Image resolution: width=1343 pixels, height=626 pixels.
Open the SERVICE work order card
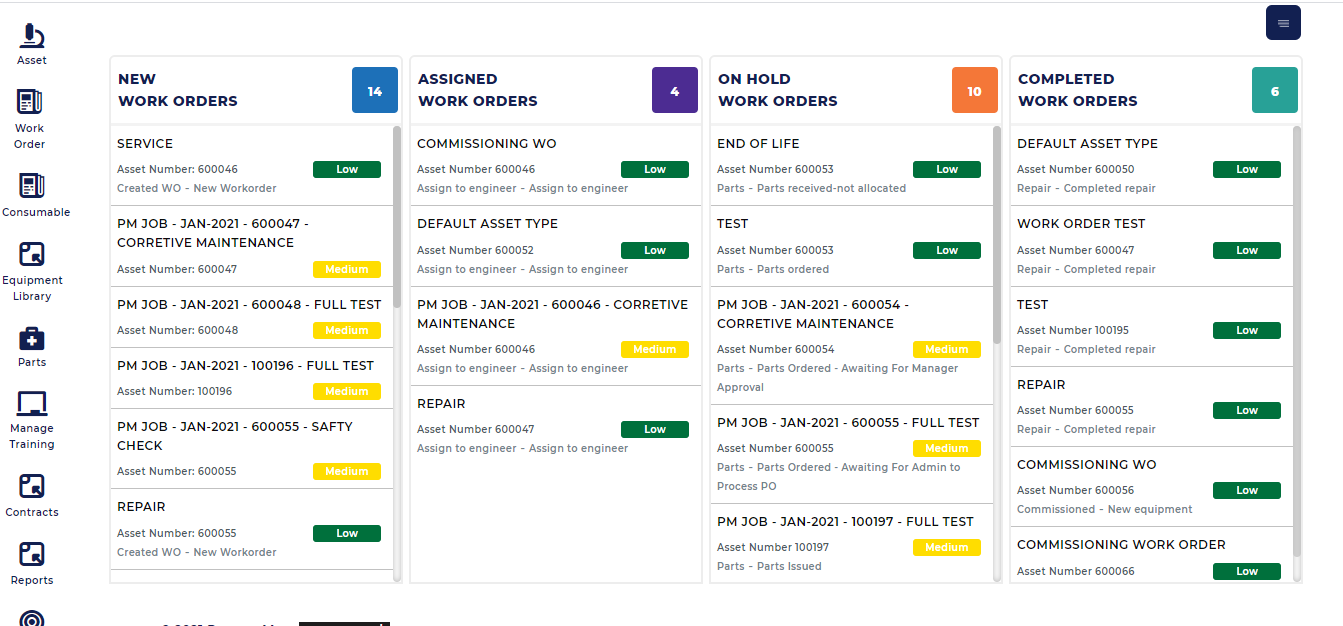pos(144,143)
